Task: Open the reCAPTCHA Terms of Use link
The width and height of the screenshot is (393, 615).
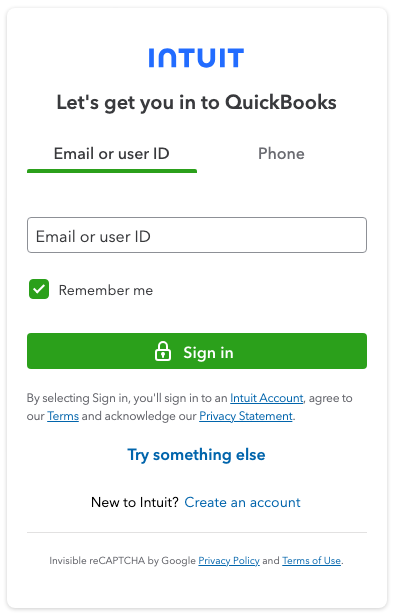Action: pos(311,561)
